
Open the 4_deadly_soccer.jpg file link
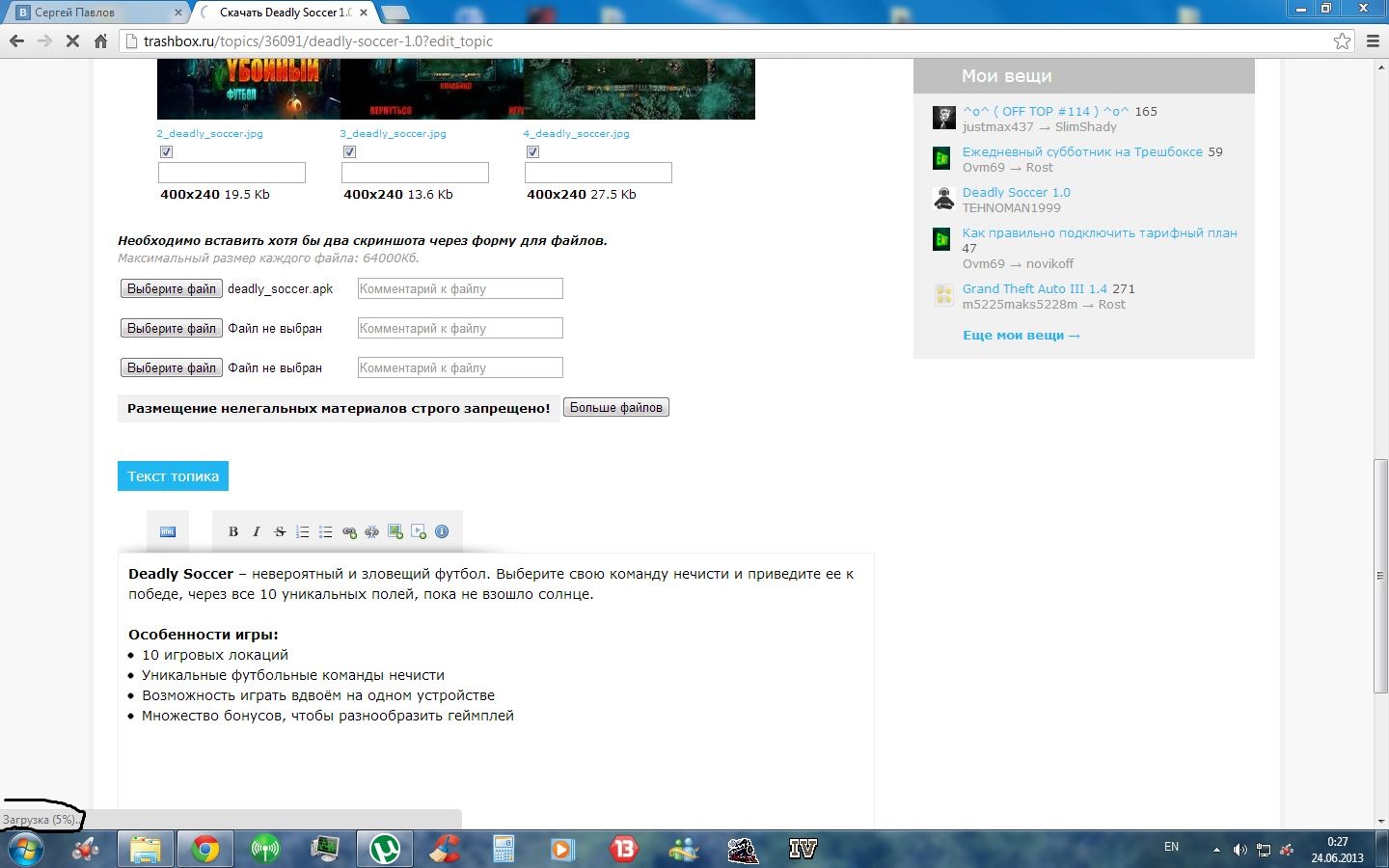pyautogui.click(x=576, y=134)
